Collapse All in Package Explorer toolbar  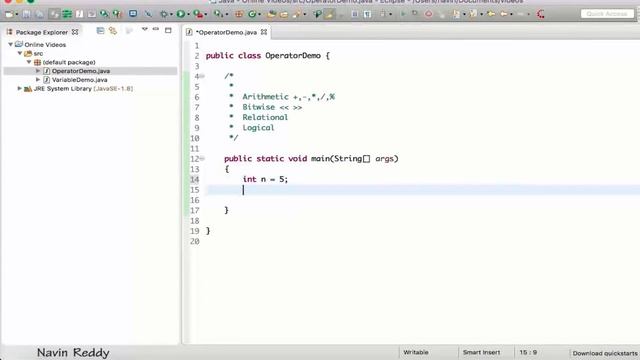(x=100, y=31)
